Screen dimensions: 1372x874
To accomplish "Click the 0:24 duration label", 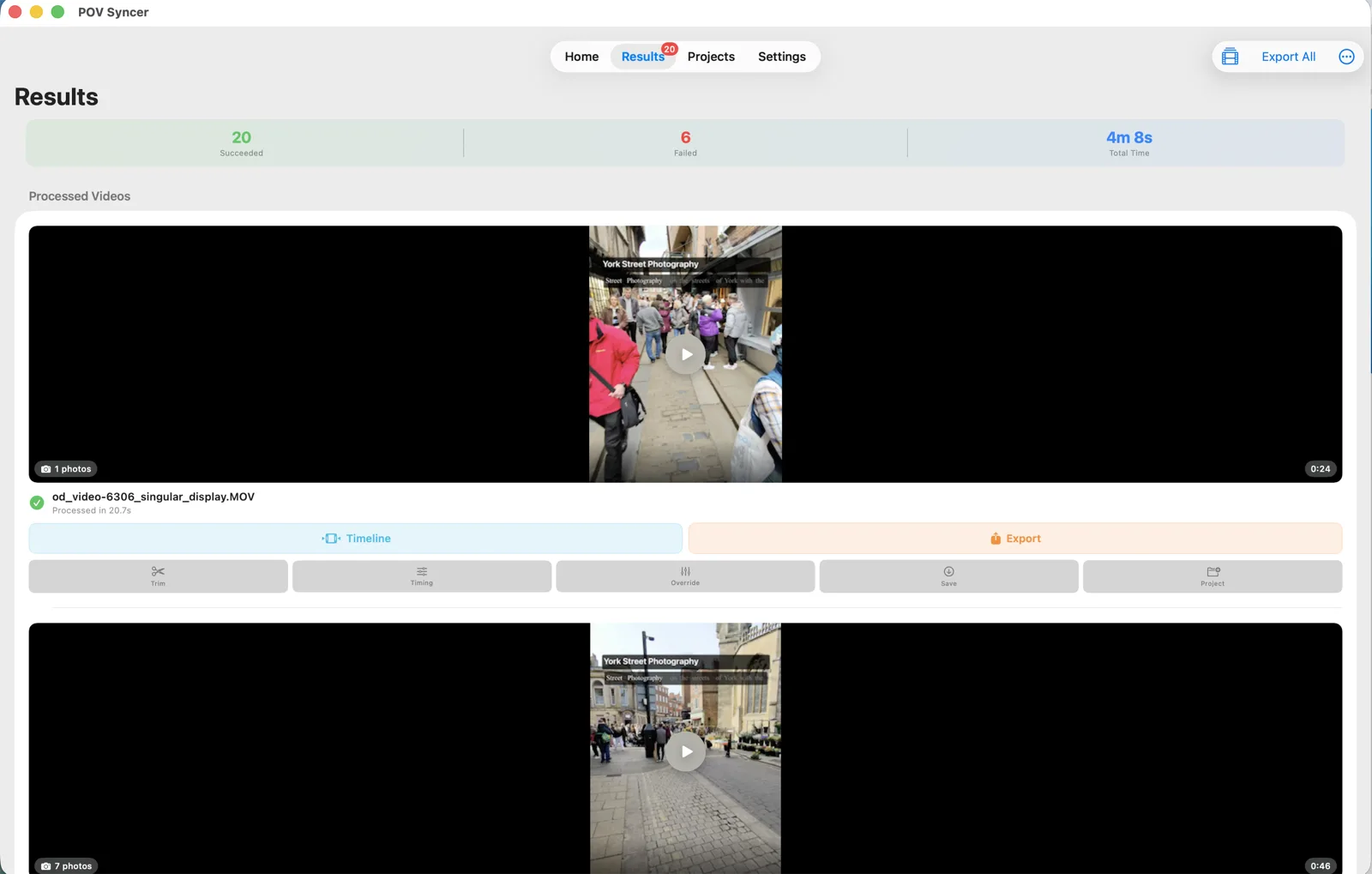I will 1321,469.
